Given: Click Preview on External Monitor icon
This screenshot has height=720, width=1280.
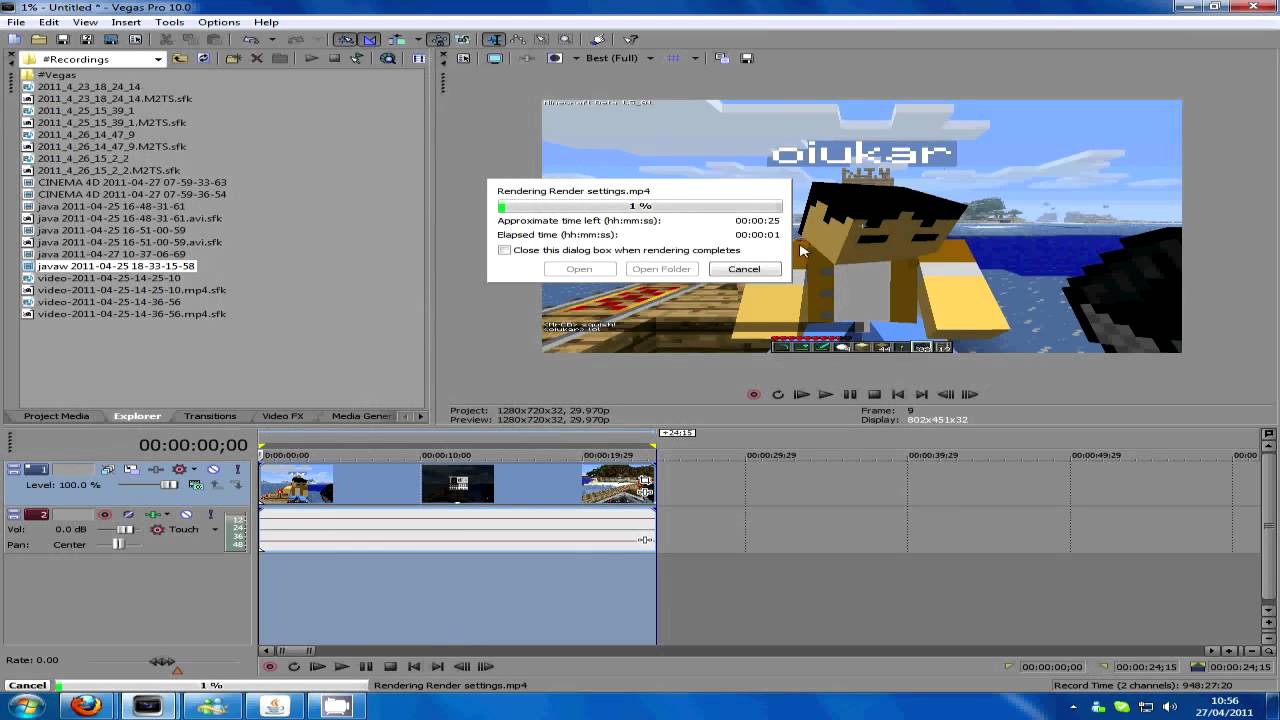Looking at the screenshot, I should (494, 58).
